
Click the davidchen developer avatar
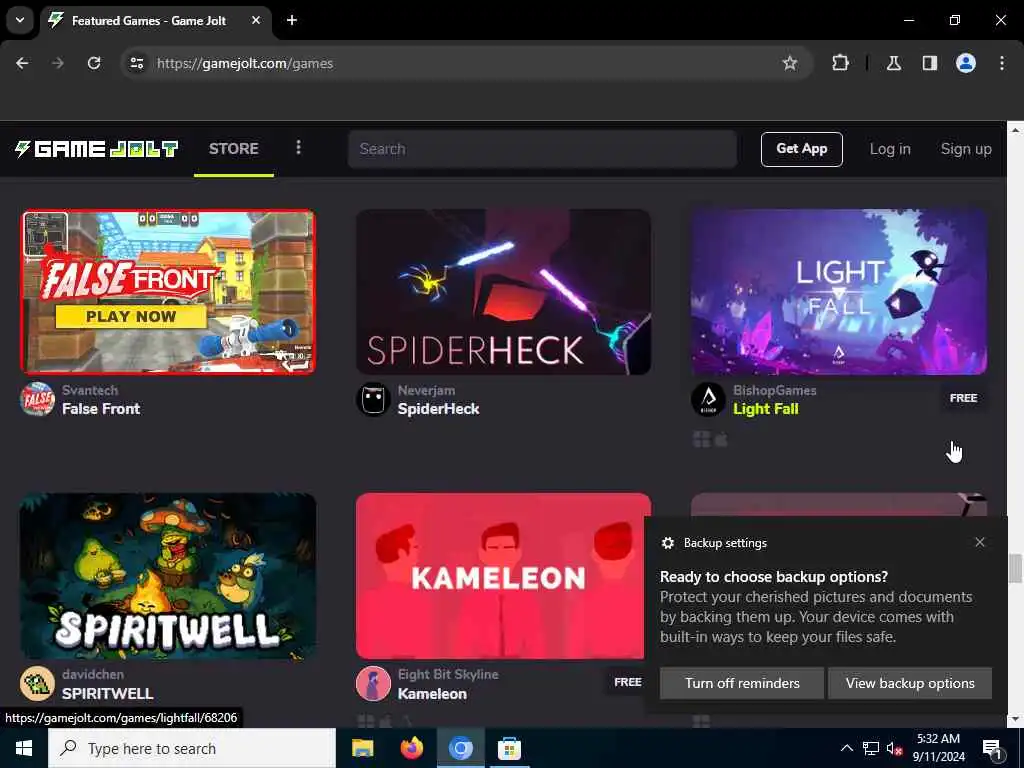[37, 683]
